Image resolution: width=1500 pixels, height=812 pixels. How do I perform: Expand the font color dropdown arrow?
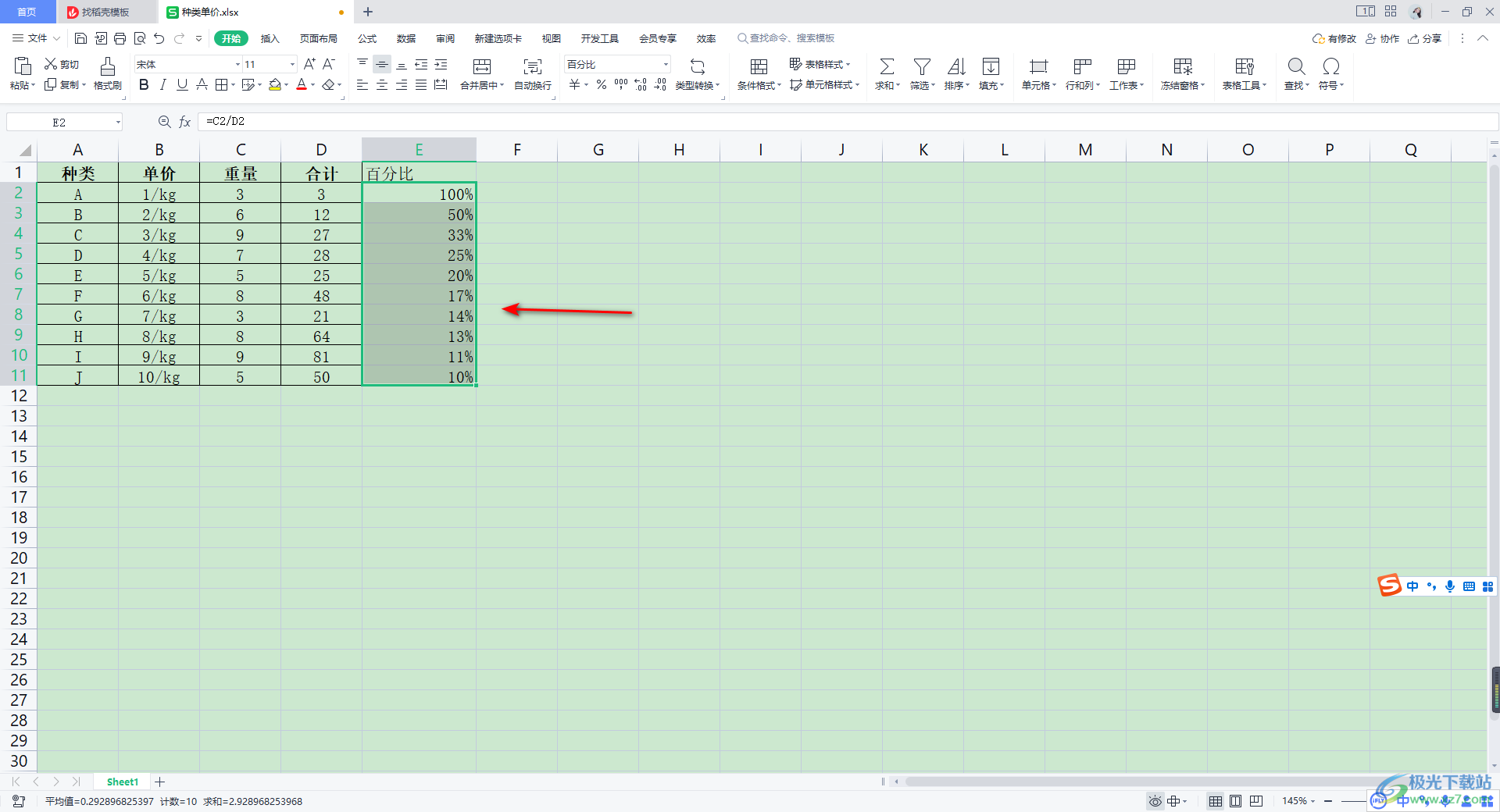(x=313, y=84)
